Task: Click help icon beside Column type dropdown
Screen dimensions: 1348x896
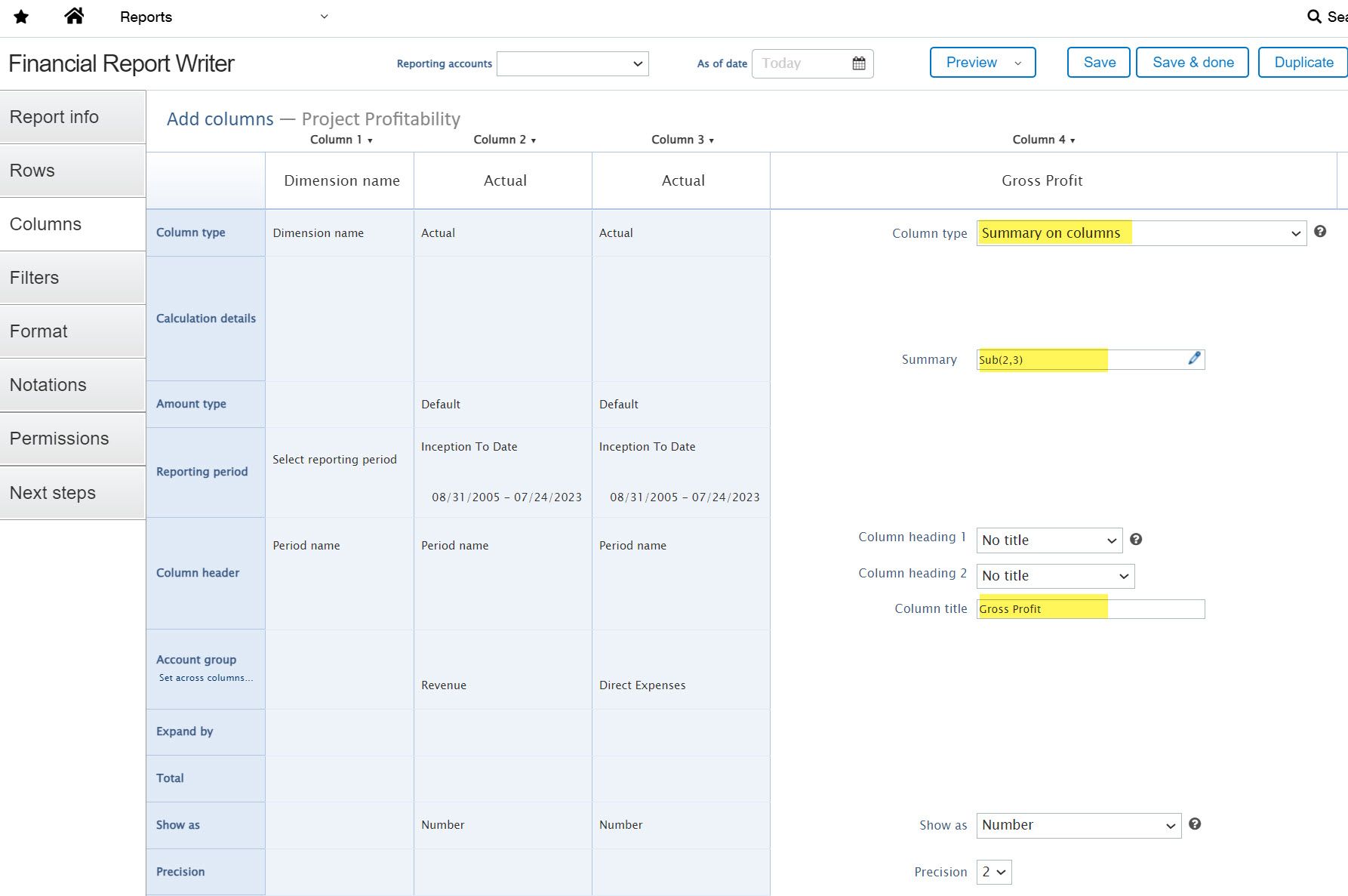Action: (1320, 232)
